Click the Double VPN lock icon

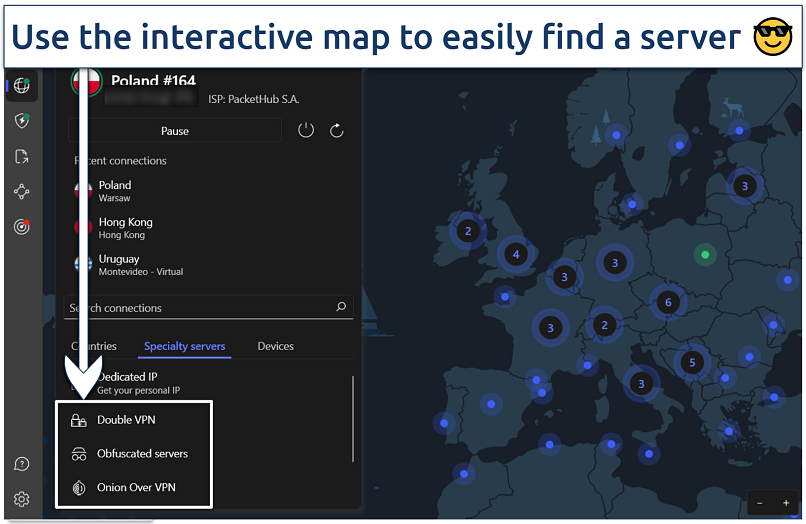tap(79, 421)
